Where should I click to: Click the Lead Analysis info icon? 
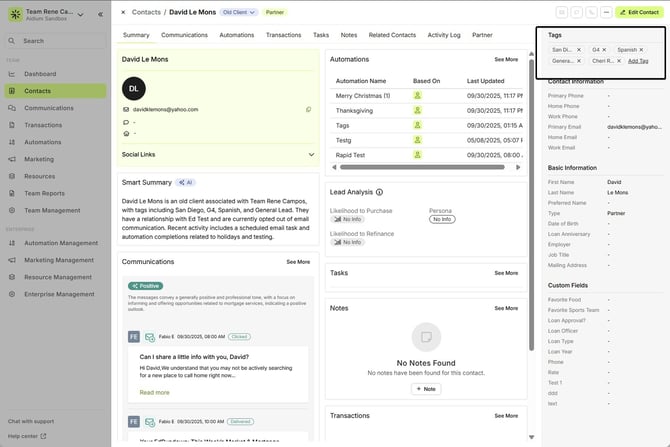point(379,192)
